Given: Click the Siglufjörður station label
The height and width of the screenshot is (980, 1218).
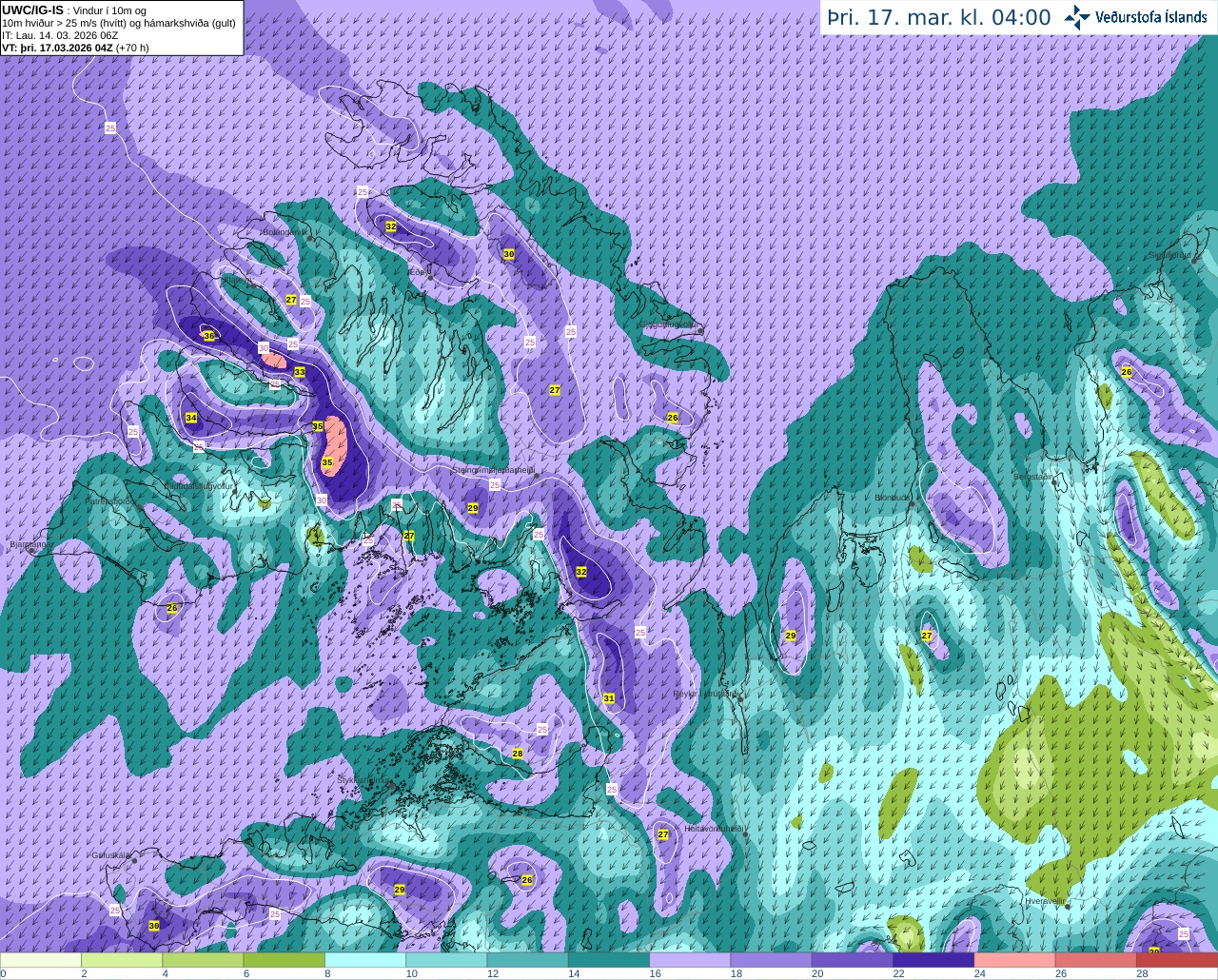Looking at the screenshot, I should 1171,255.
